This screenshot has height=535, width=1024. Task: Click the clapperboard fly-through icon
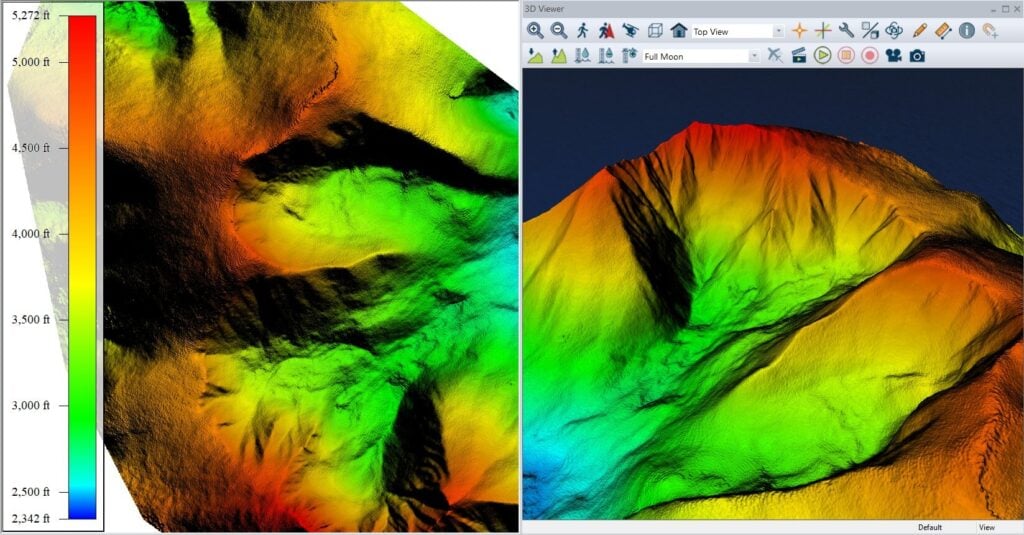(799, 56)
